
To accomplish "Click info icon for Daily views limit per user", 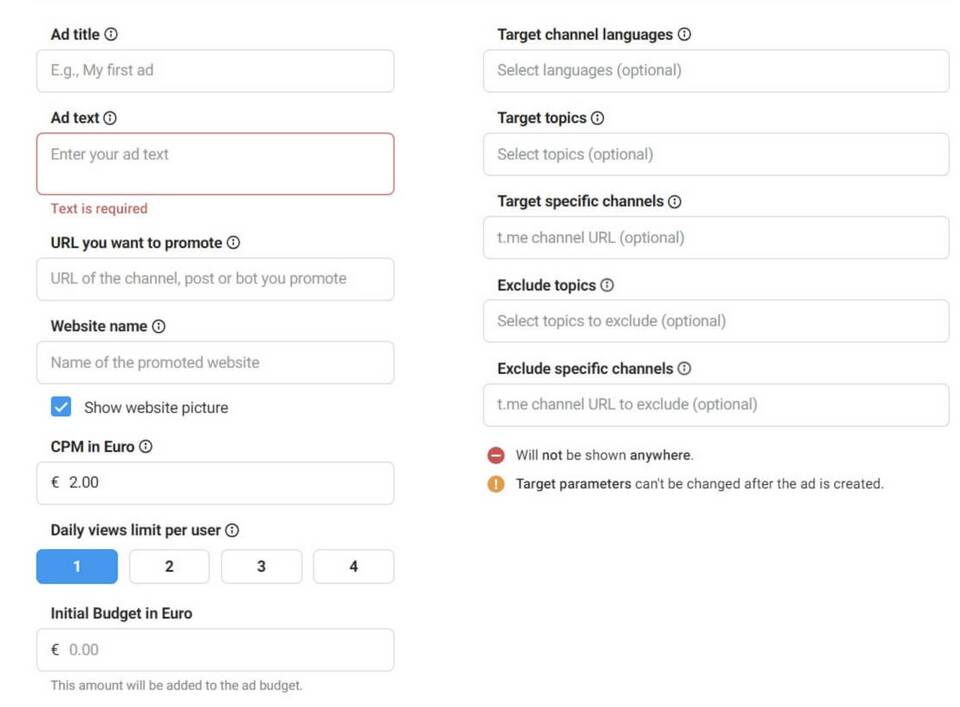I will tap(232, 530).
